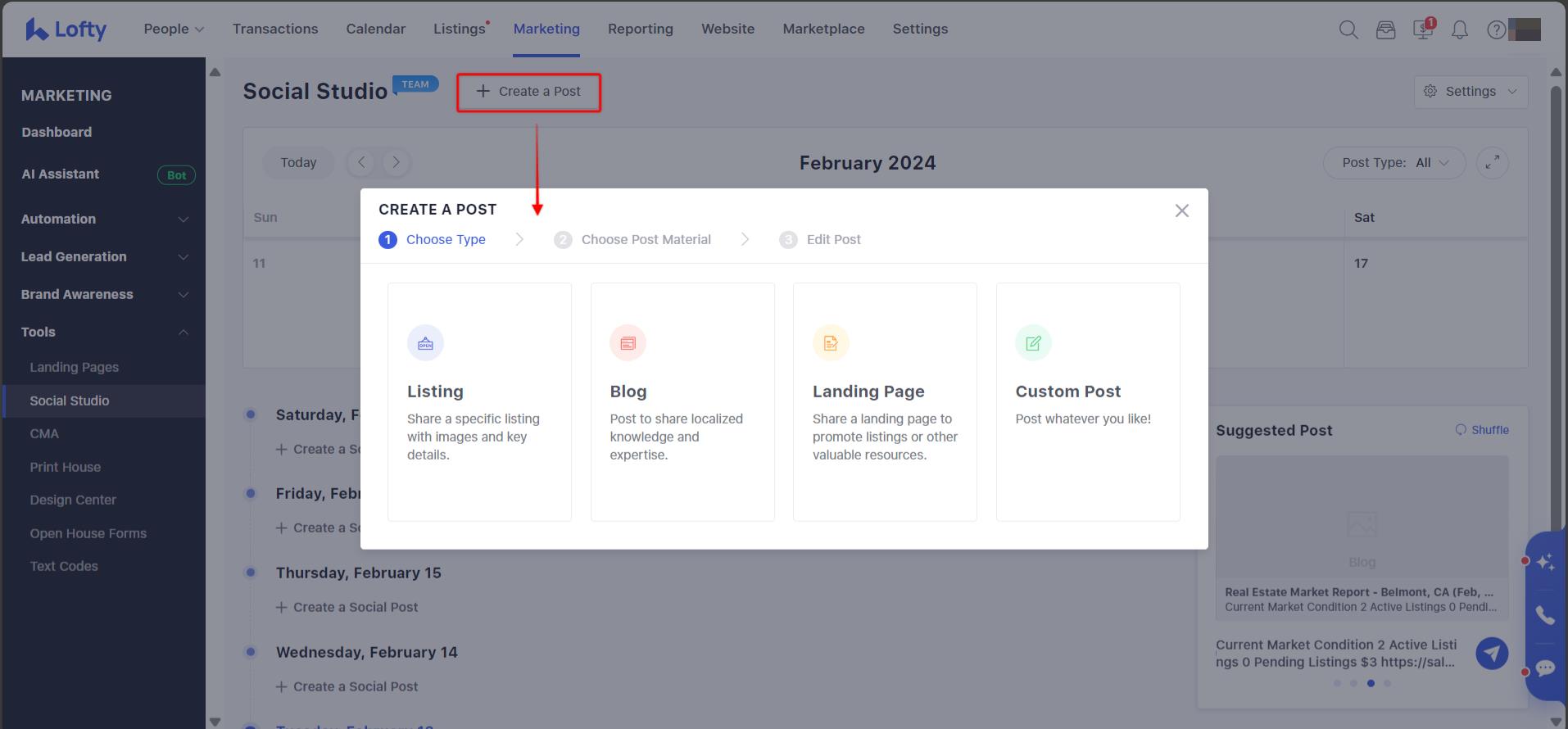
Task: Click the Shuffle link
Action: 1489,430
